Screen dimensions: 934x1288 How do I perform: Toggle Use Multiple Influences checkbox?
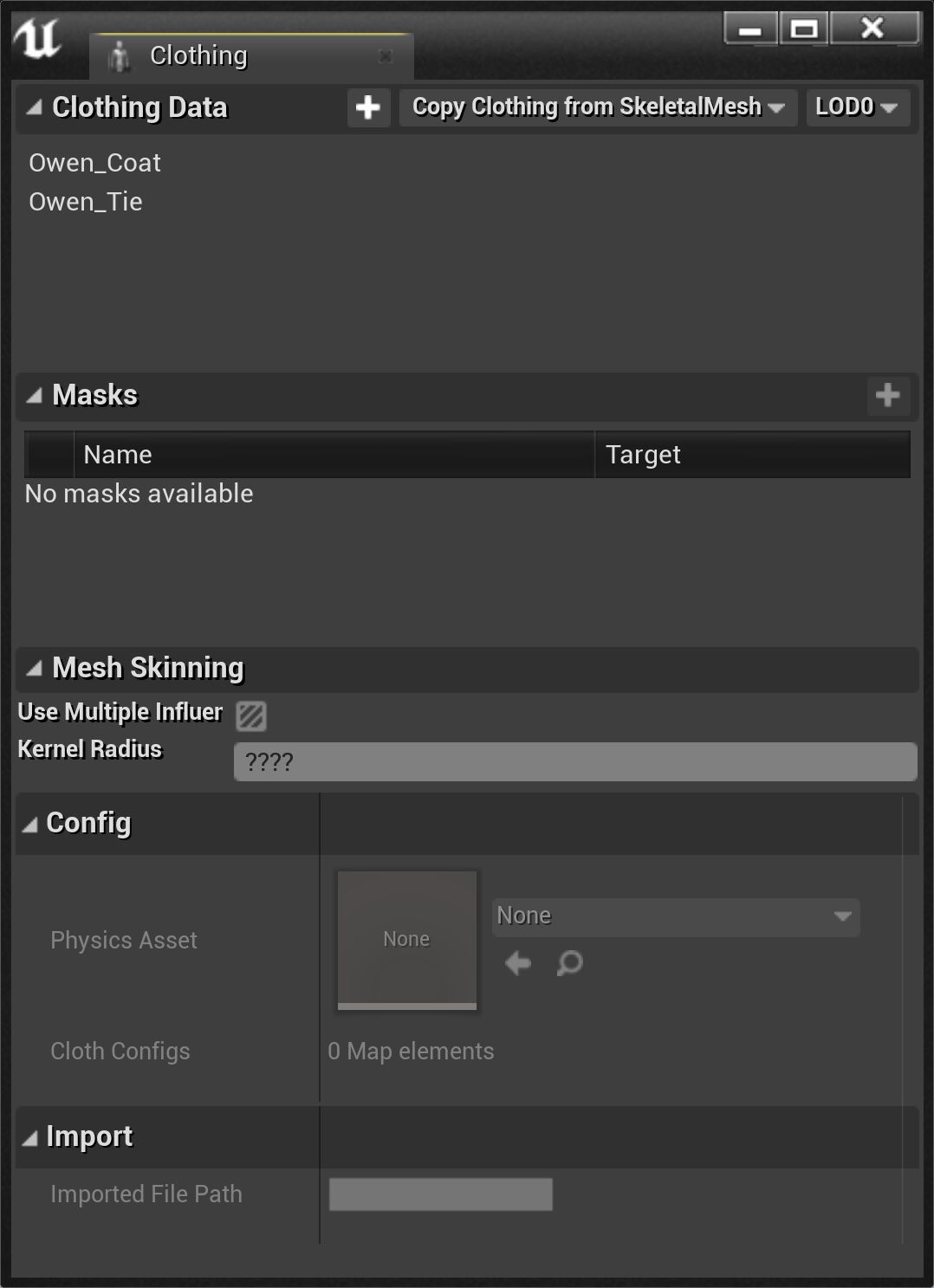(251, 715)
